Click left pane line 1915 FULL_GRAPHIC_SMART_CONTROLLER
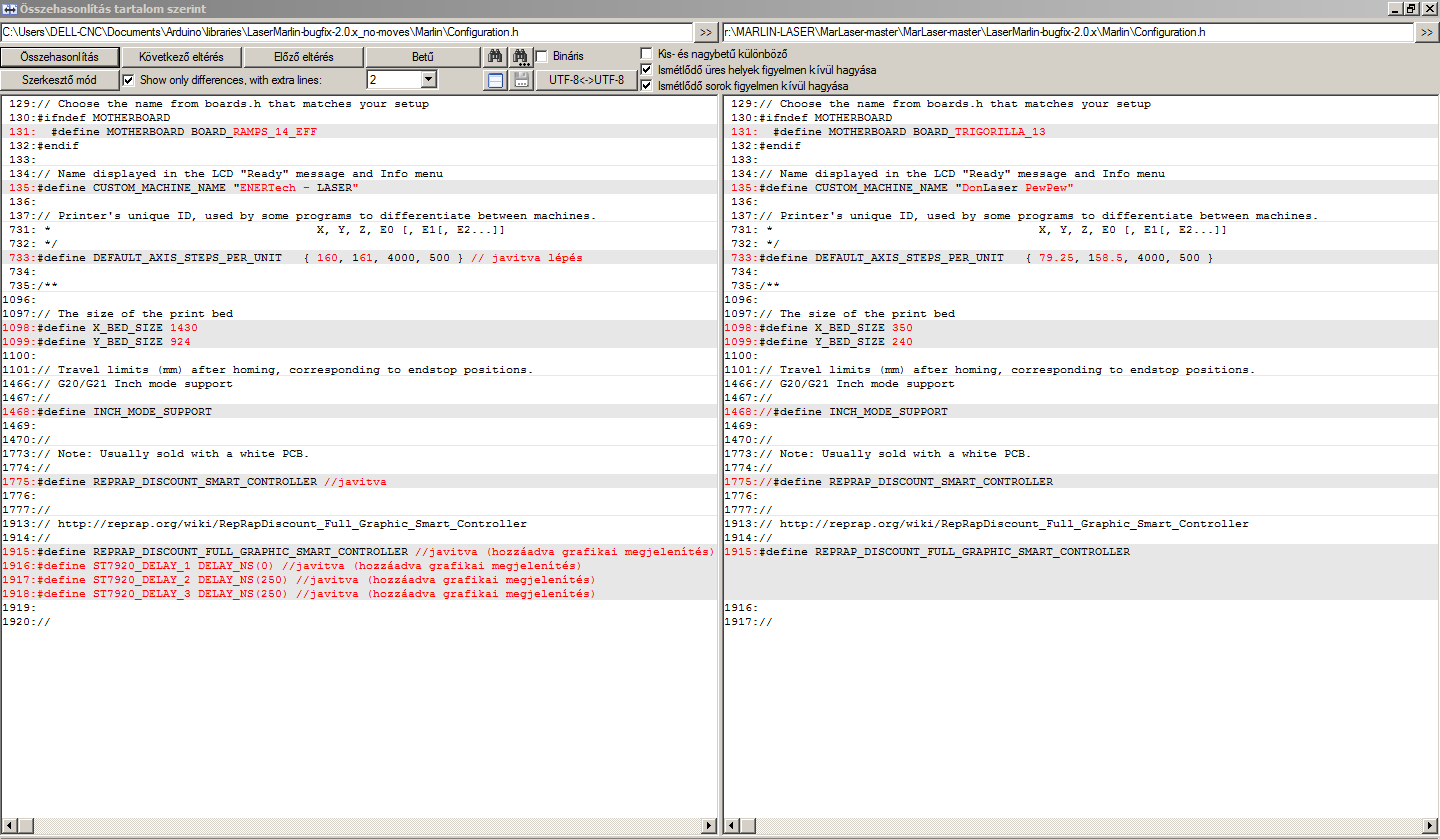The width and height of the screenshot is (1440, 839). click(x=359, y=551)
